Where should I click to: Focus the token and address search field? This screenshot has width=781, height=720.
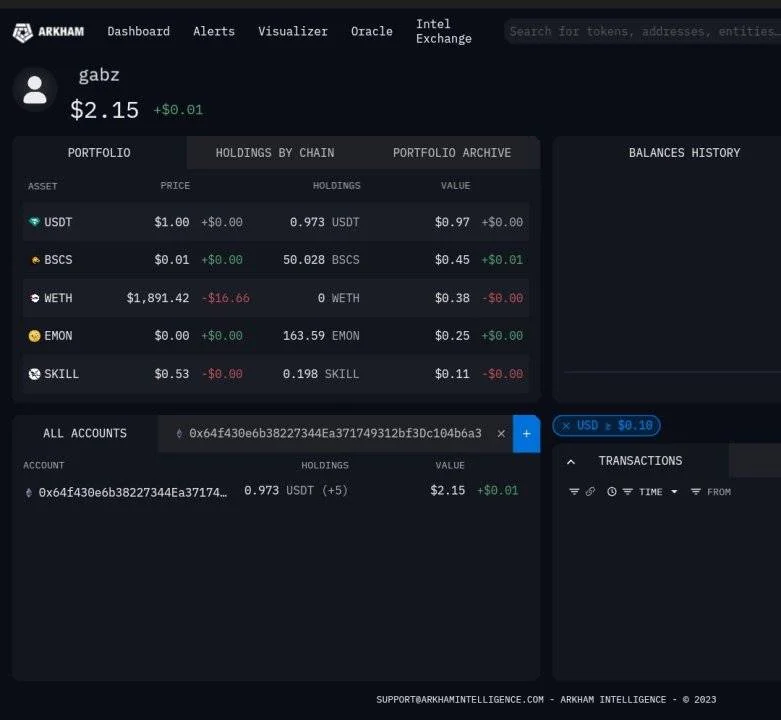(x=643, y=31)
